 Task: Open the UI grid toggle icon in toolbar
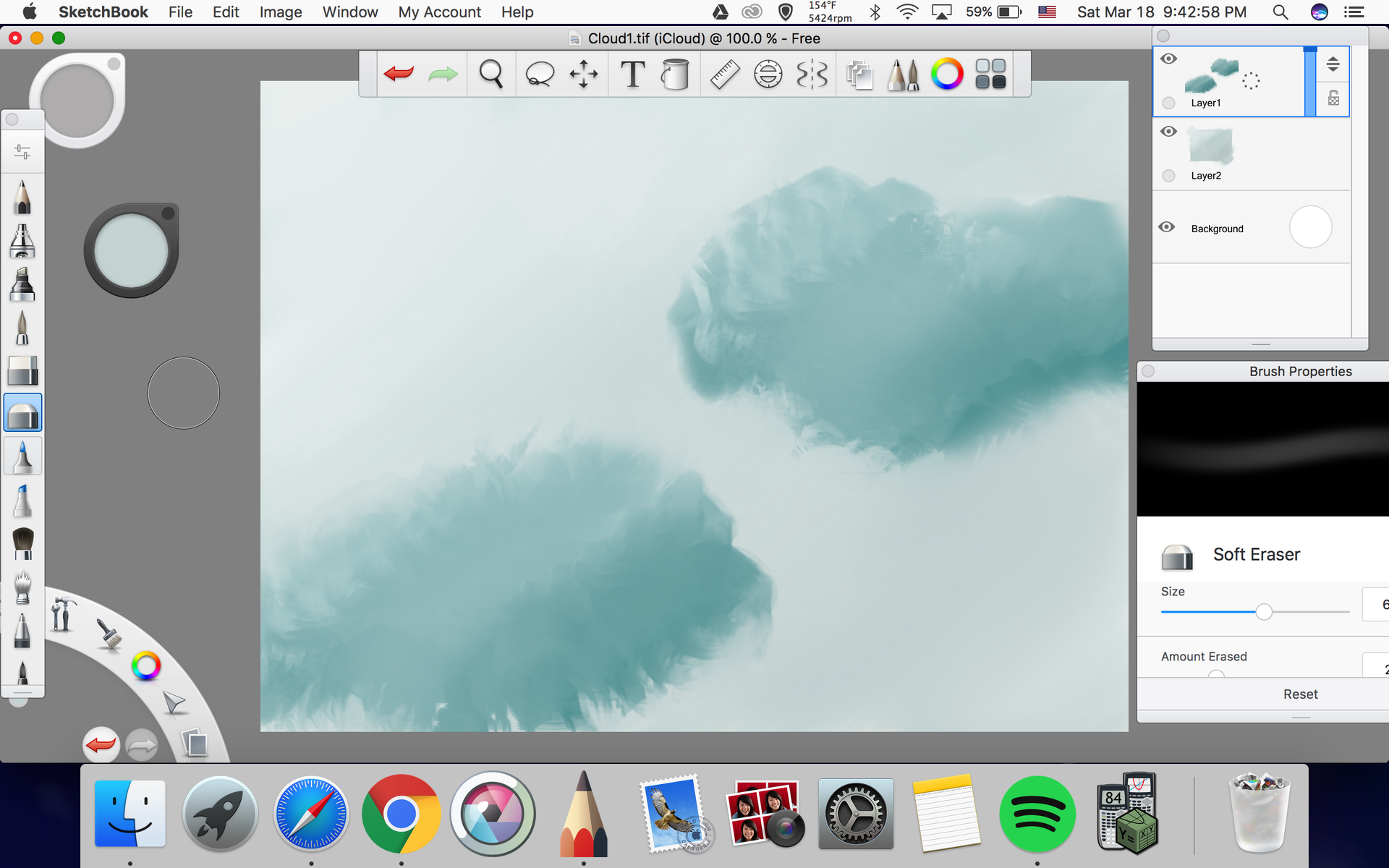point(991,74)
